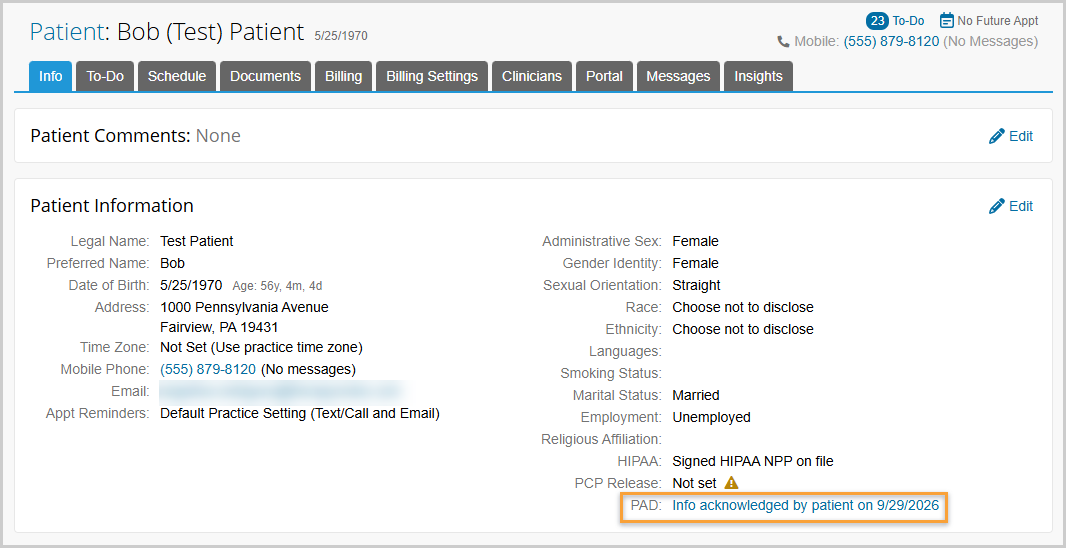Click the Preferred Name value Bob
Screen dimensions: 1066x548
click(x=172, y=263)
